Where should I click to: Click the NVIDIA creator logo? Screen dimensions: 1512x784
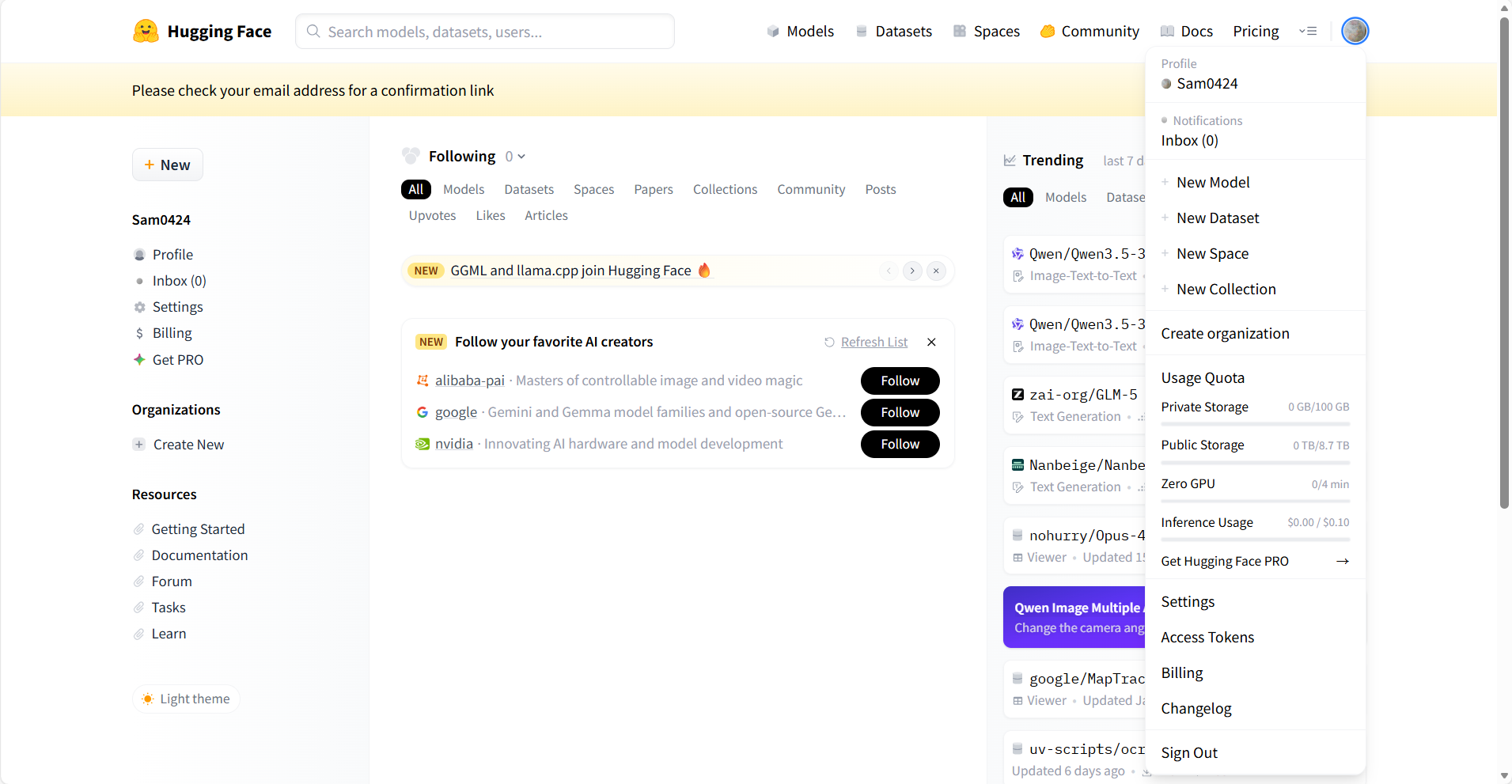[x=423, y=444]
